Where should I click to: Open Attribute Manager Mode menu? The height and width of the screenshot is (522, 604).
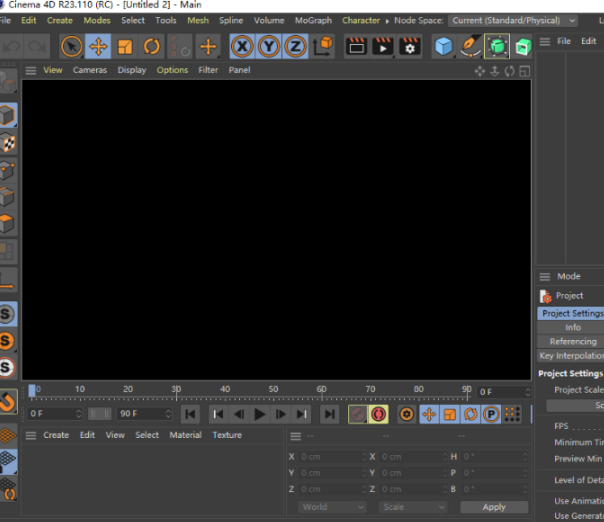pyautogui.click(x=569, y=276)
